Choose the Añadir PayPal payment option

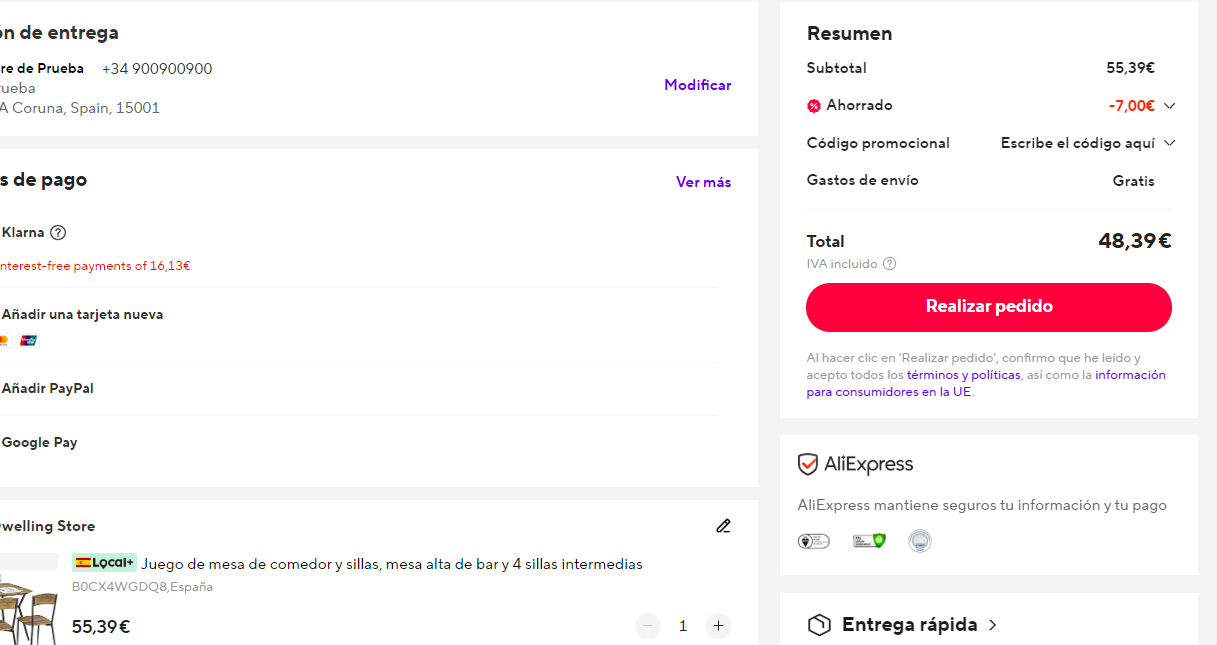tap(48, 388)
